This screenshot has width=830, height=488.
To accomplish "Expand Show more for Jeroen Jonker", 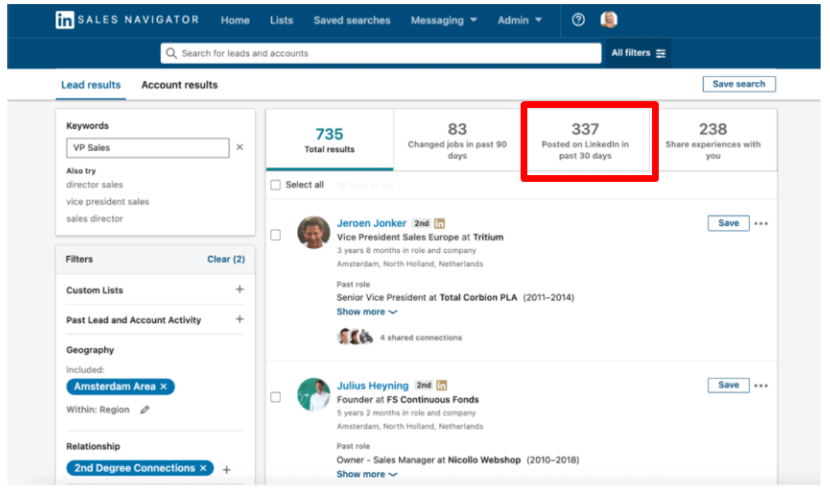I will click(x=366, y=312).
